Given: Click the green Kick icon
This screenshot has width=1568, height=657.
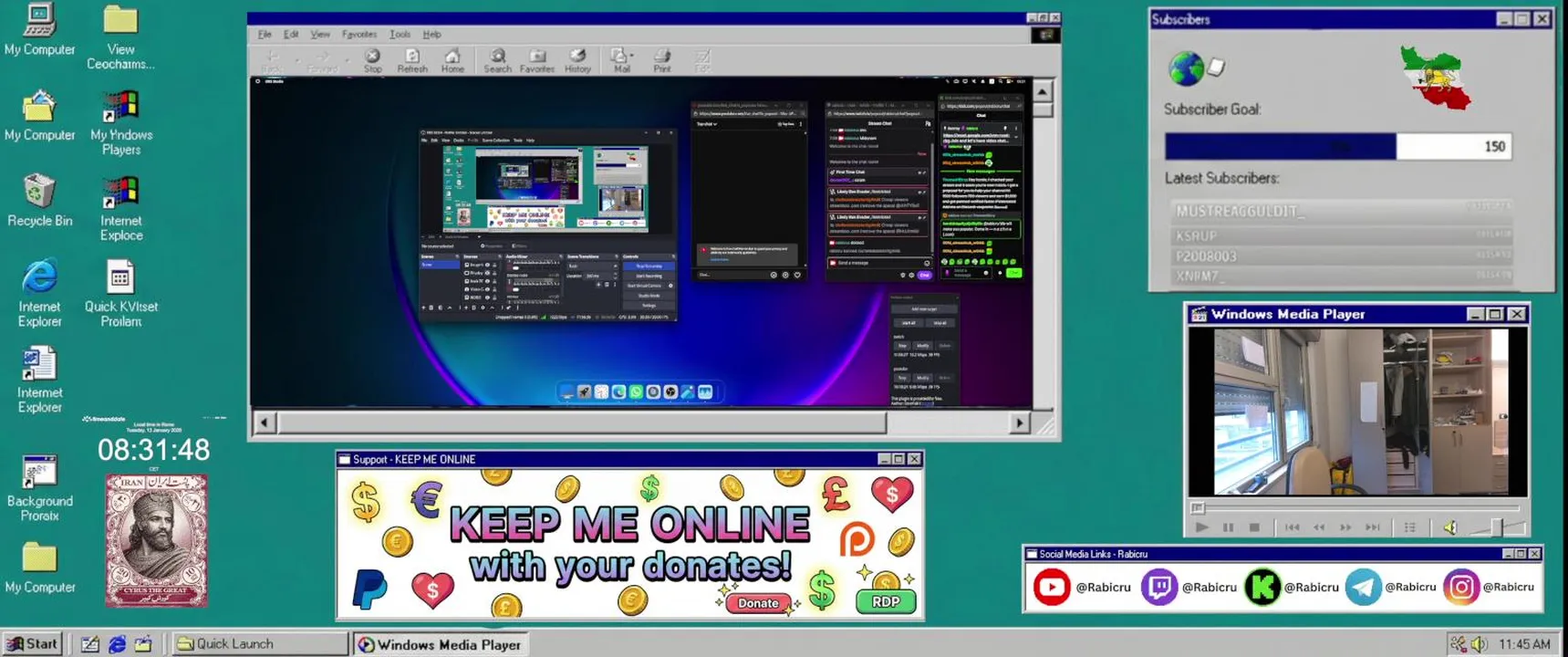Looking at the screenshot, I should point(1262,587).
